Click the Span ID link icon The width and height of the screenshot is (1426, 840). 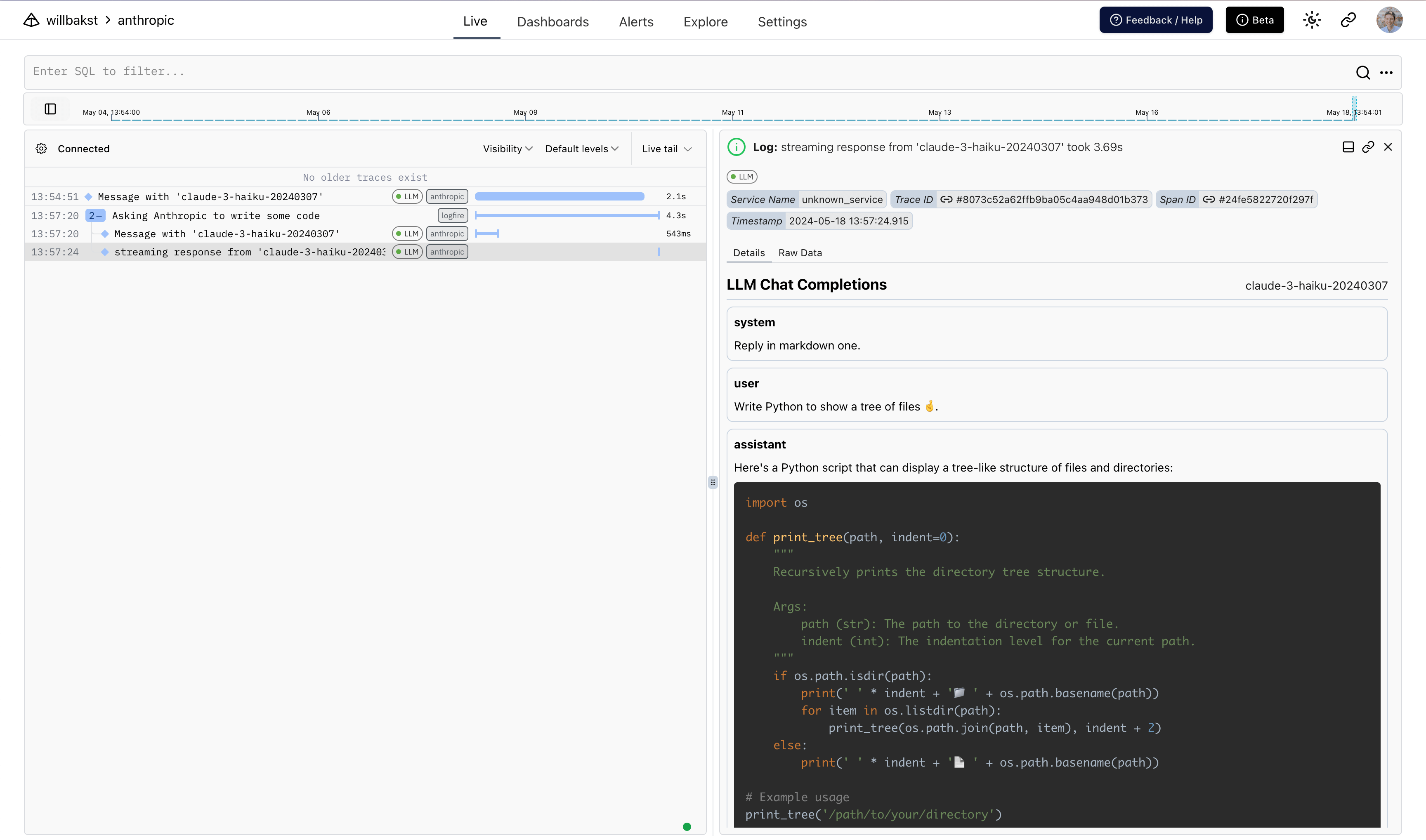click(x=1209, y=199)
